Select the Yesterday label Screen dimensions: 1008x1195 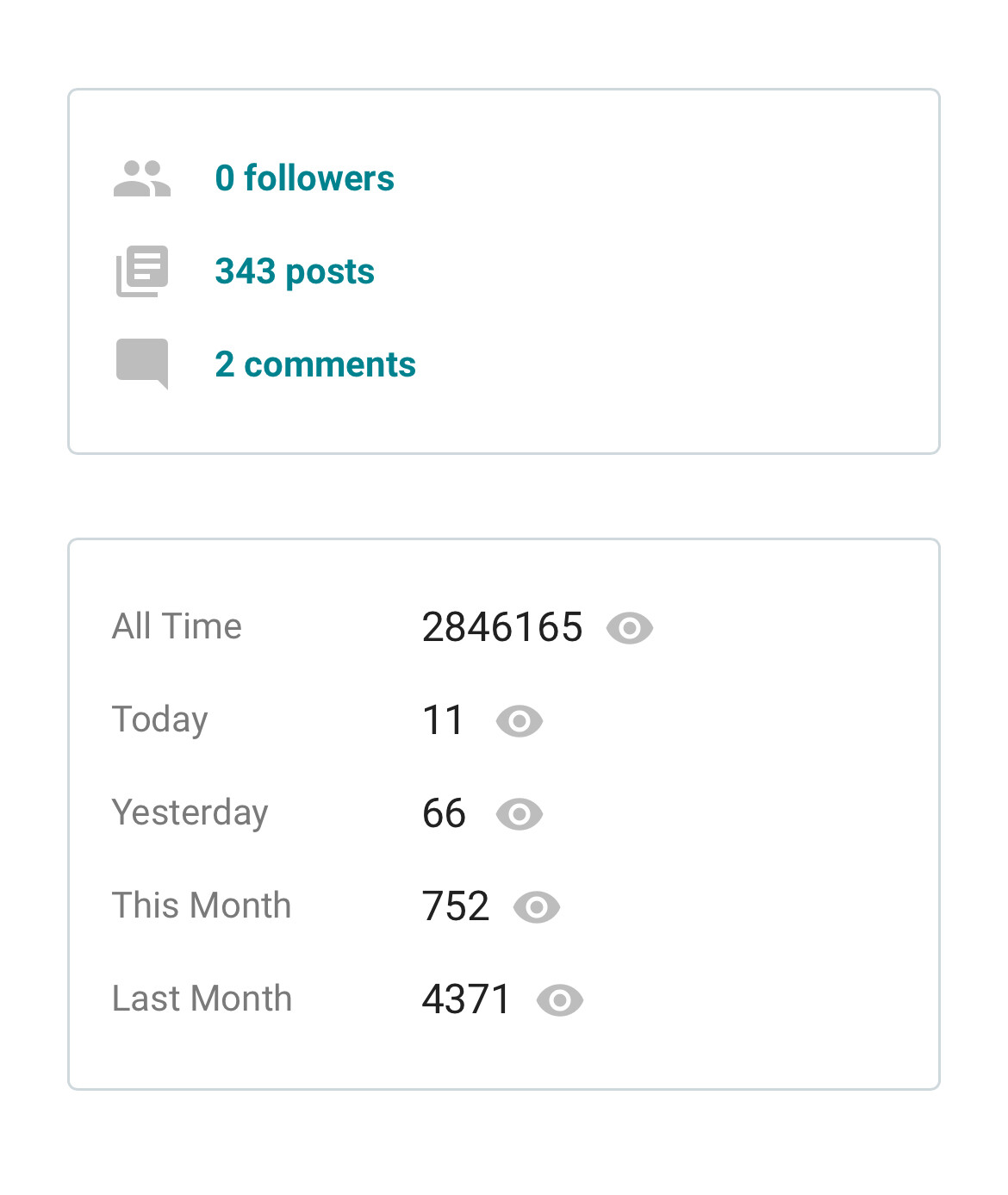[190, 813]
